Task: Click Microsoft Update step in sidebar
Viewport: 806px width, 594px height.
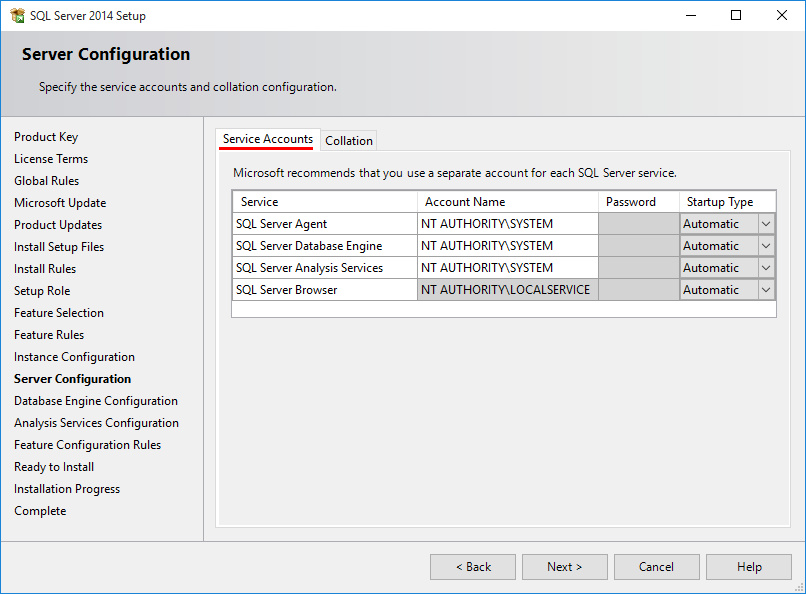Action: 60,203
